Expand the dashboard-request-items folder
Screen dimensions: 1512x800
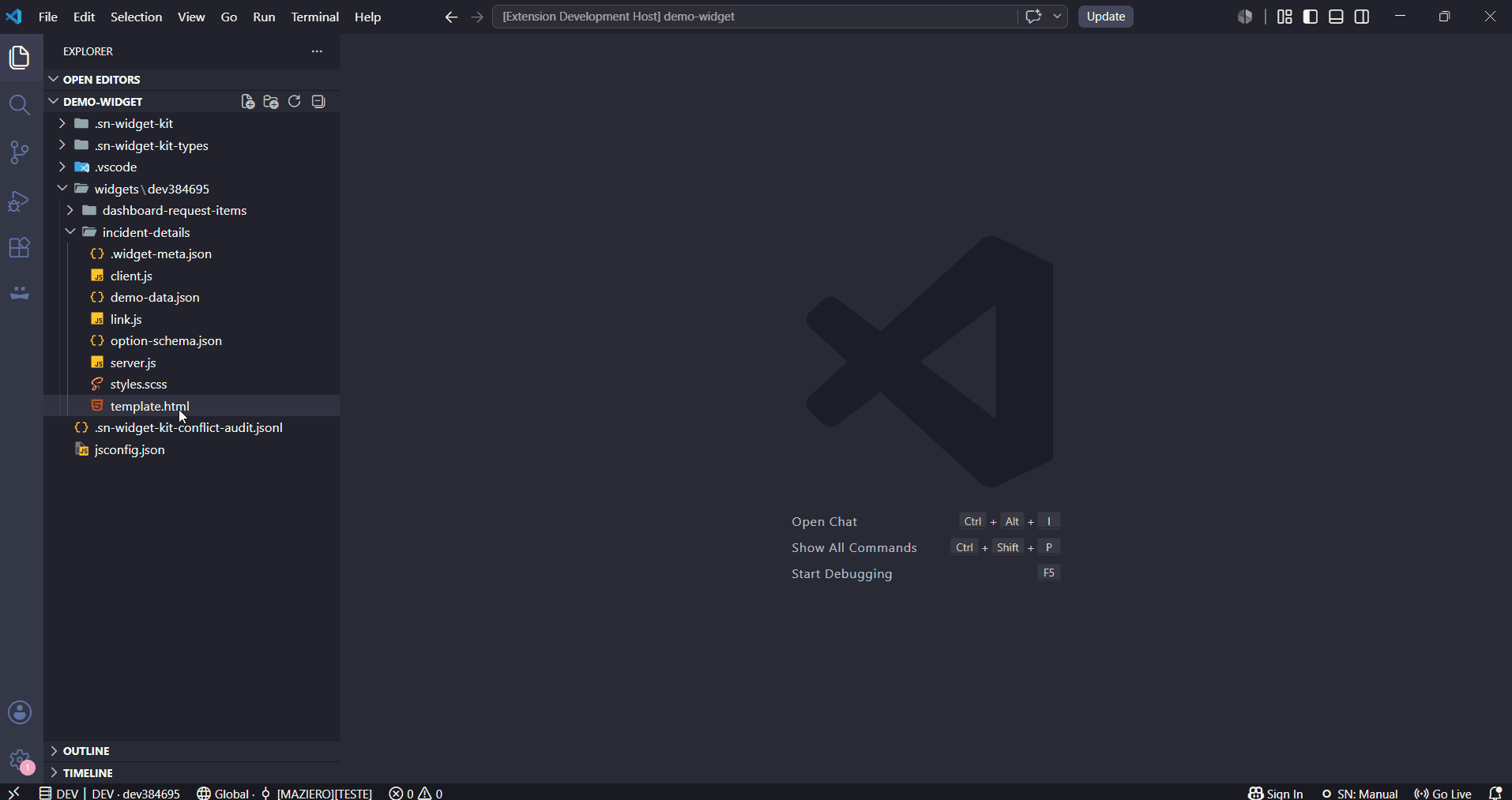[192, 210]
